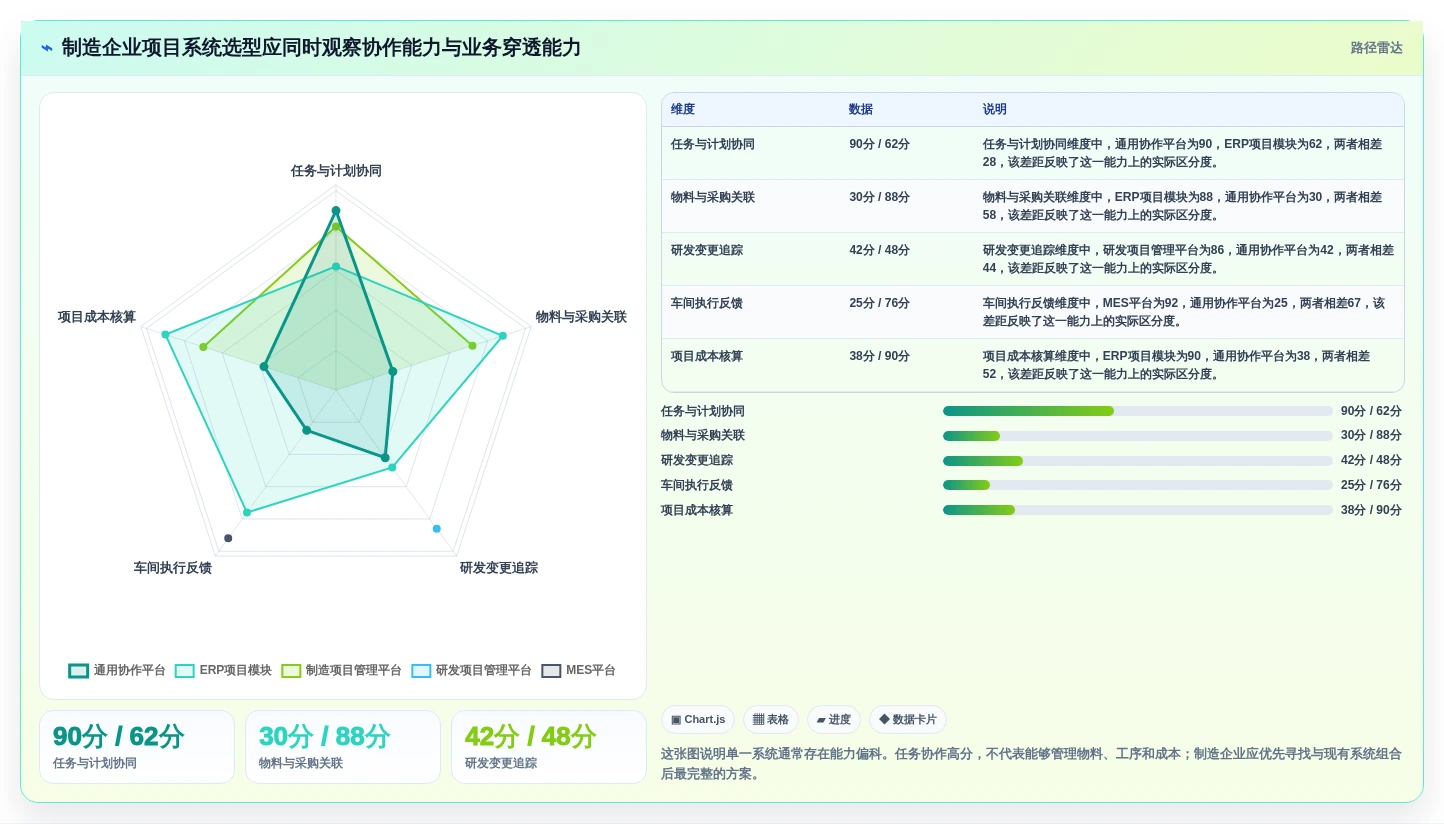Image resolution: width=1444 pixels, height=824 pixels.
Task: Click the 数据卡片 tag chip
Action: click(x=908, y=720)
